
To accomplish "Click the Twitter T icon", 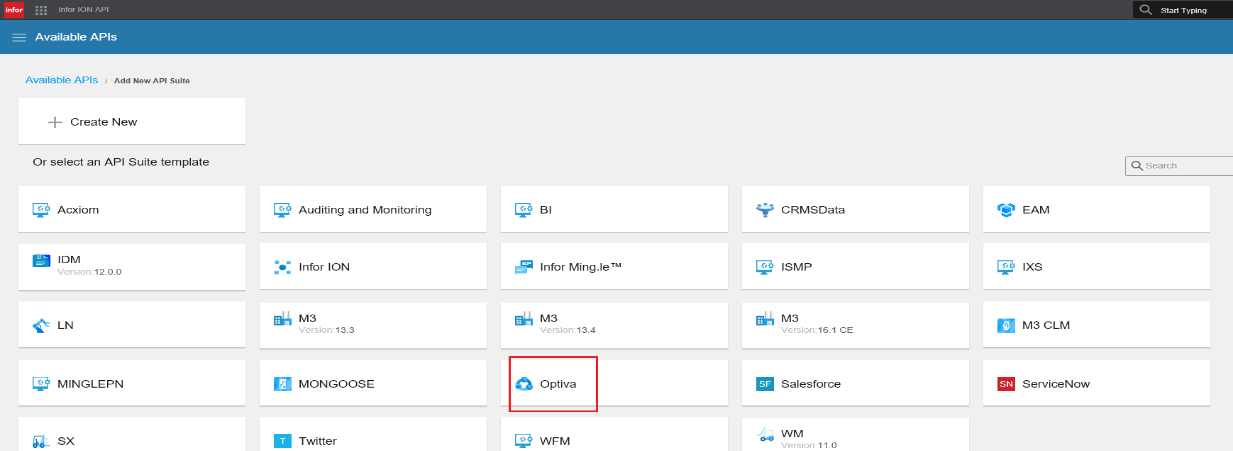I will point(282,441).
